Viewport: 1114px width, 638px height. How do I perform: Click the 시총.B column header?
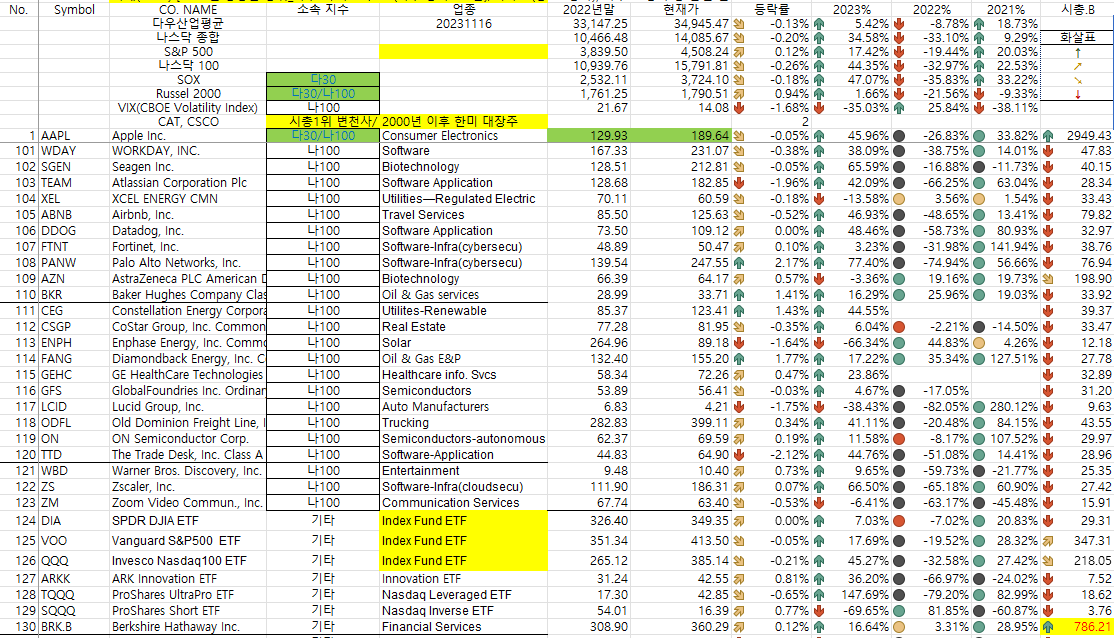[x=1077, y=10]
